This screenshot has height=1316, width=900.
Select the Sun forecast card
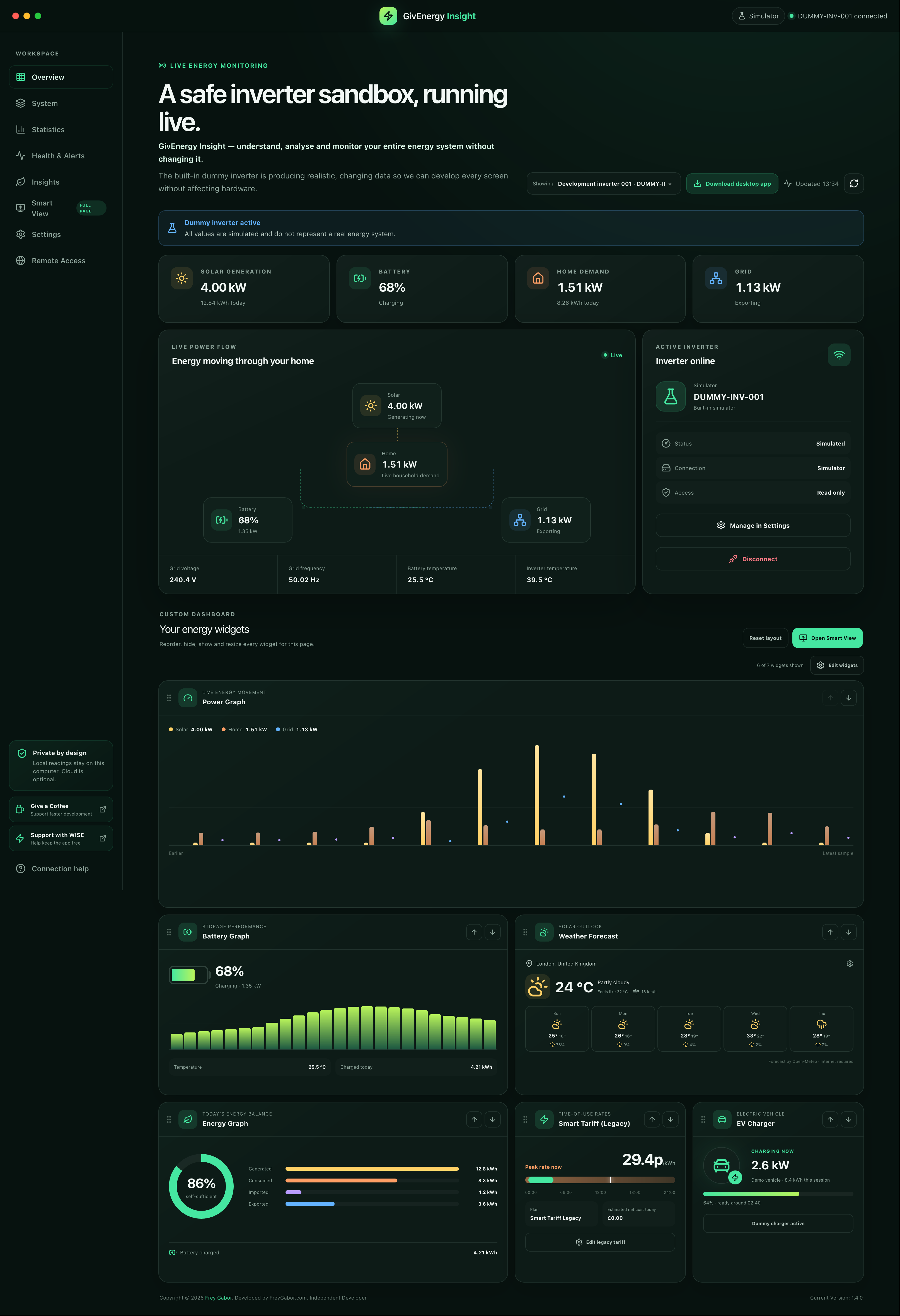click(557, 1029)
